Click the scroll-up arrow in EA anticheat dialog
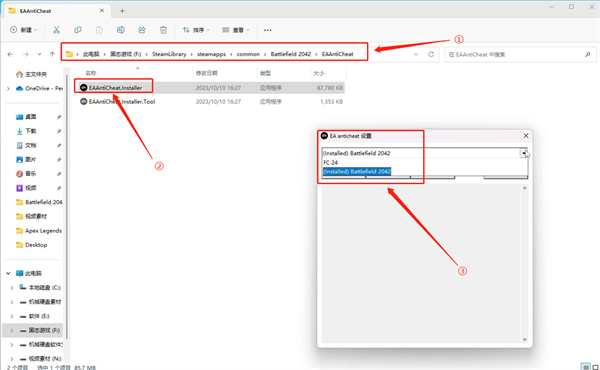Viewport: 600px width, 370px height. (524, 187)
